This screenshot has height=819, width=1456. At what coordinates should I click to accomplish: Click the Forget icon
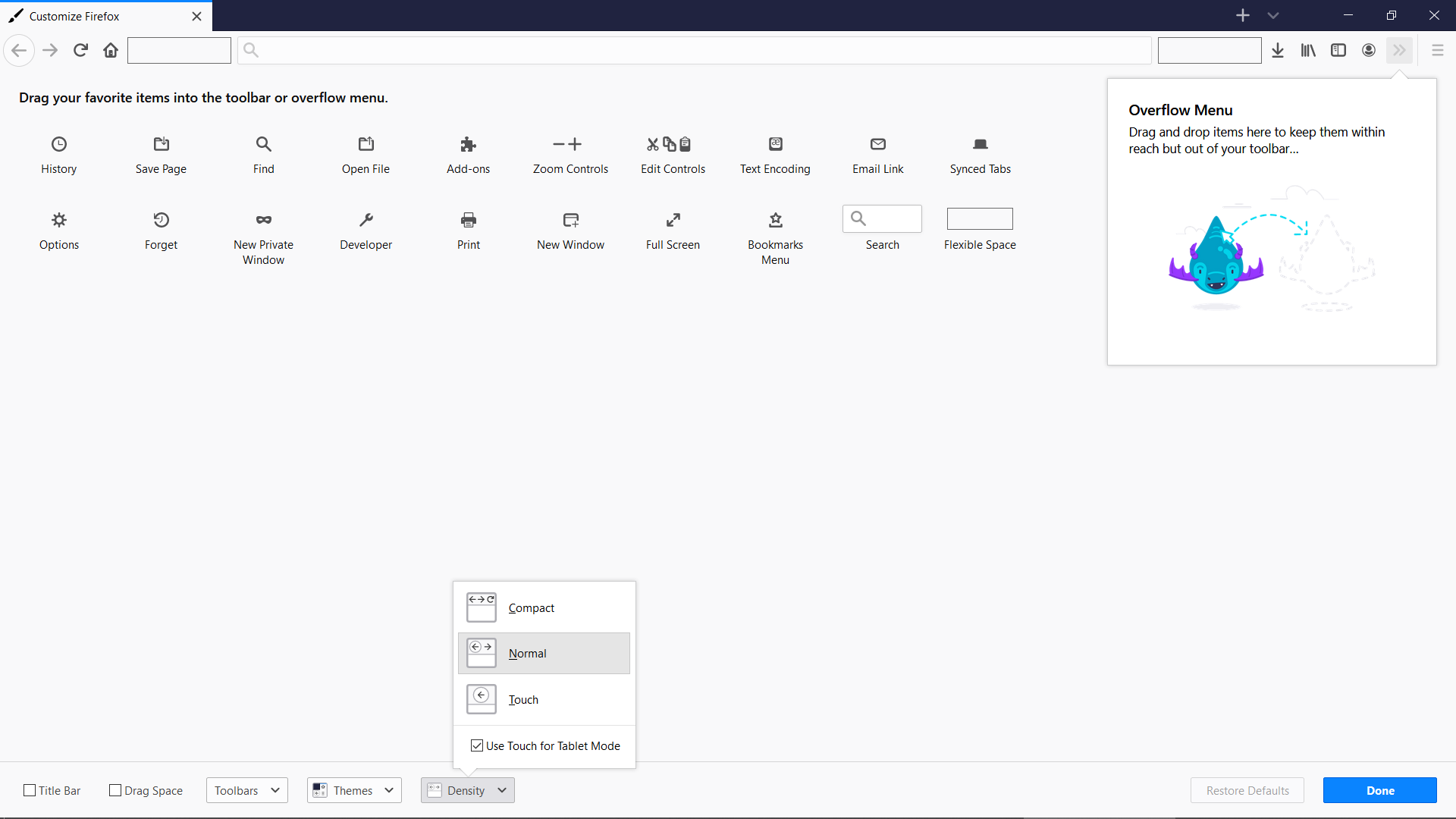(x=161, y=220)
